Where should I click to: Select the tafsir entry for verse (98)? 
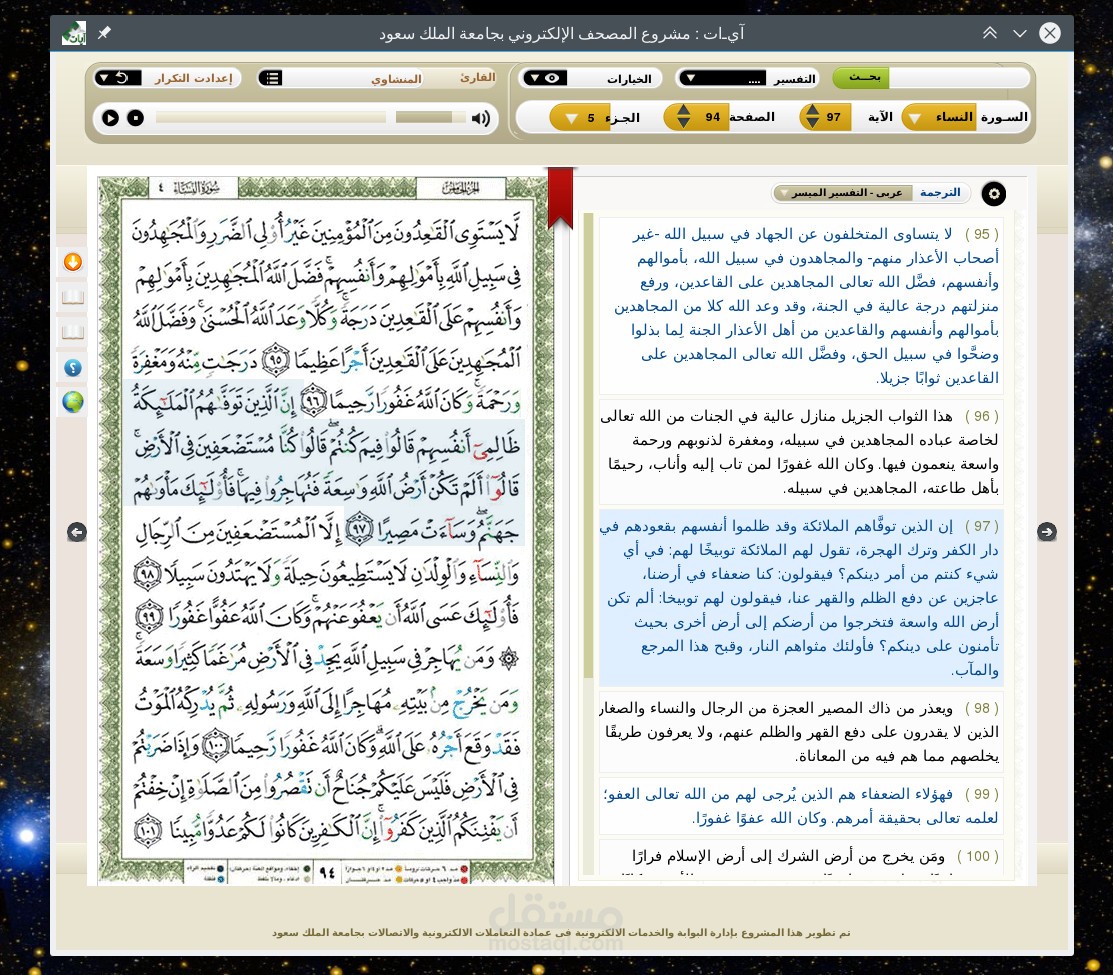[x=801, y=732]
